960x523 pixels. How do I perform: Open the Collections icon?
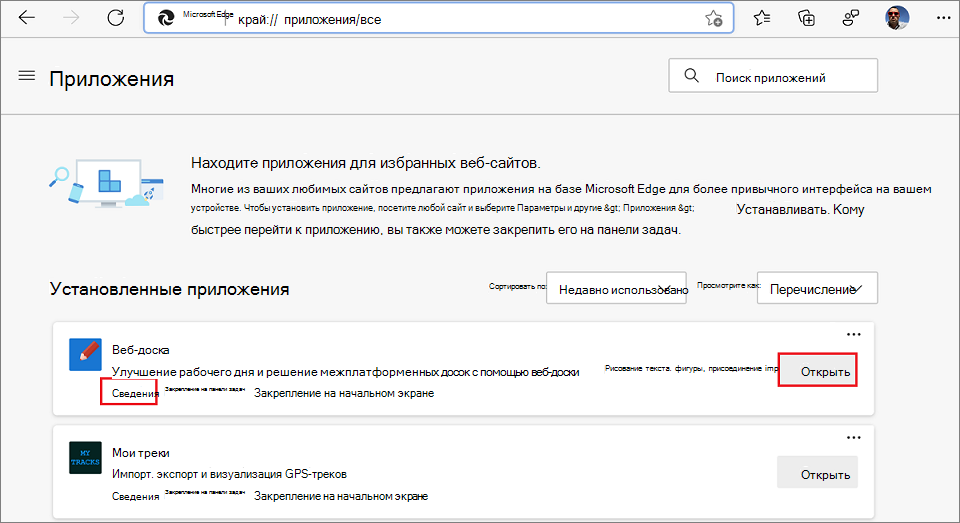(x=806, y=18)
